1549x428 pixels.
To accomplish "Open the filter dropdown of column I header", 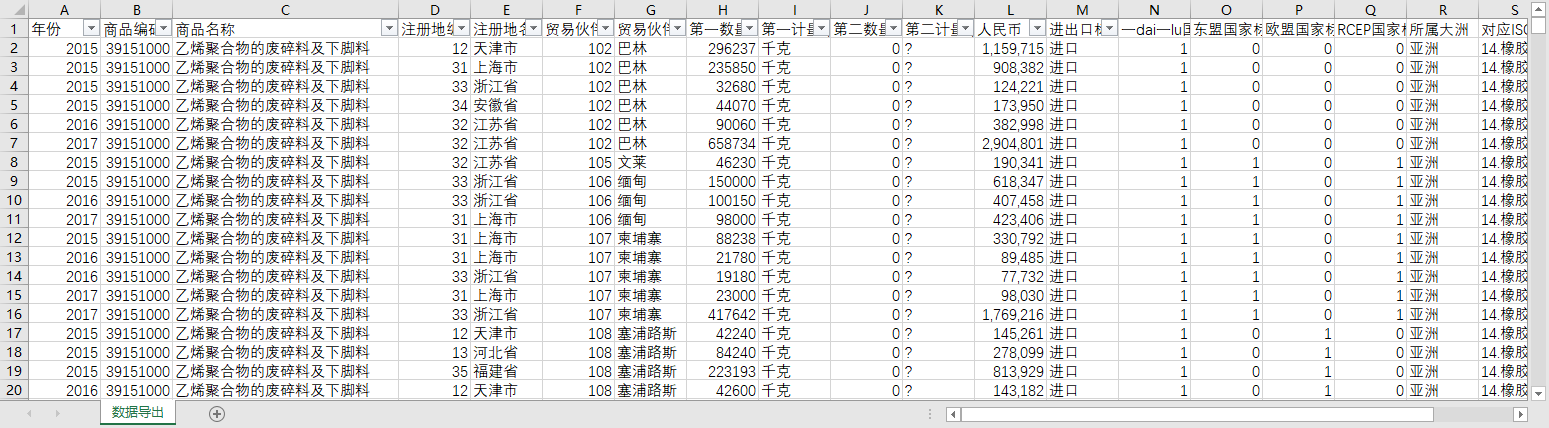I will point(822,28).
